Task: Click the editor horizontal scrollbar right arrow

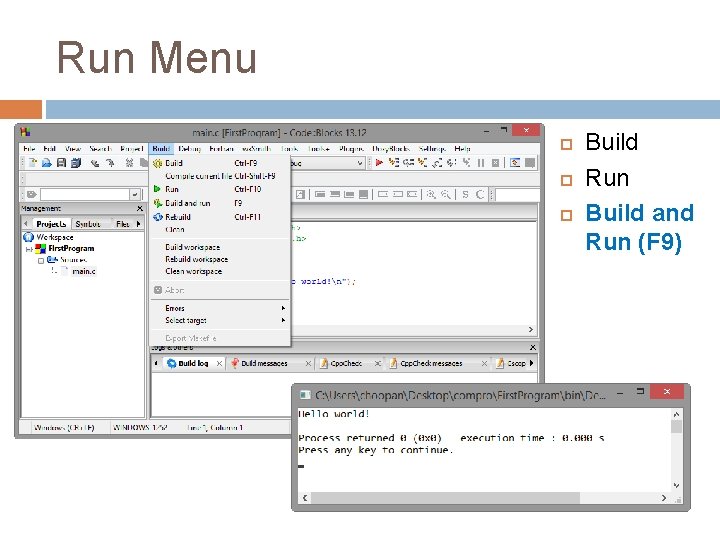Action: coord(530,330)
